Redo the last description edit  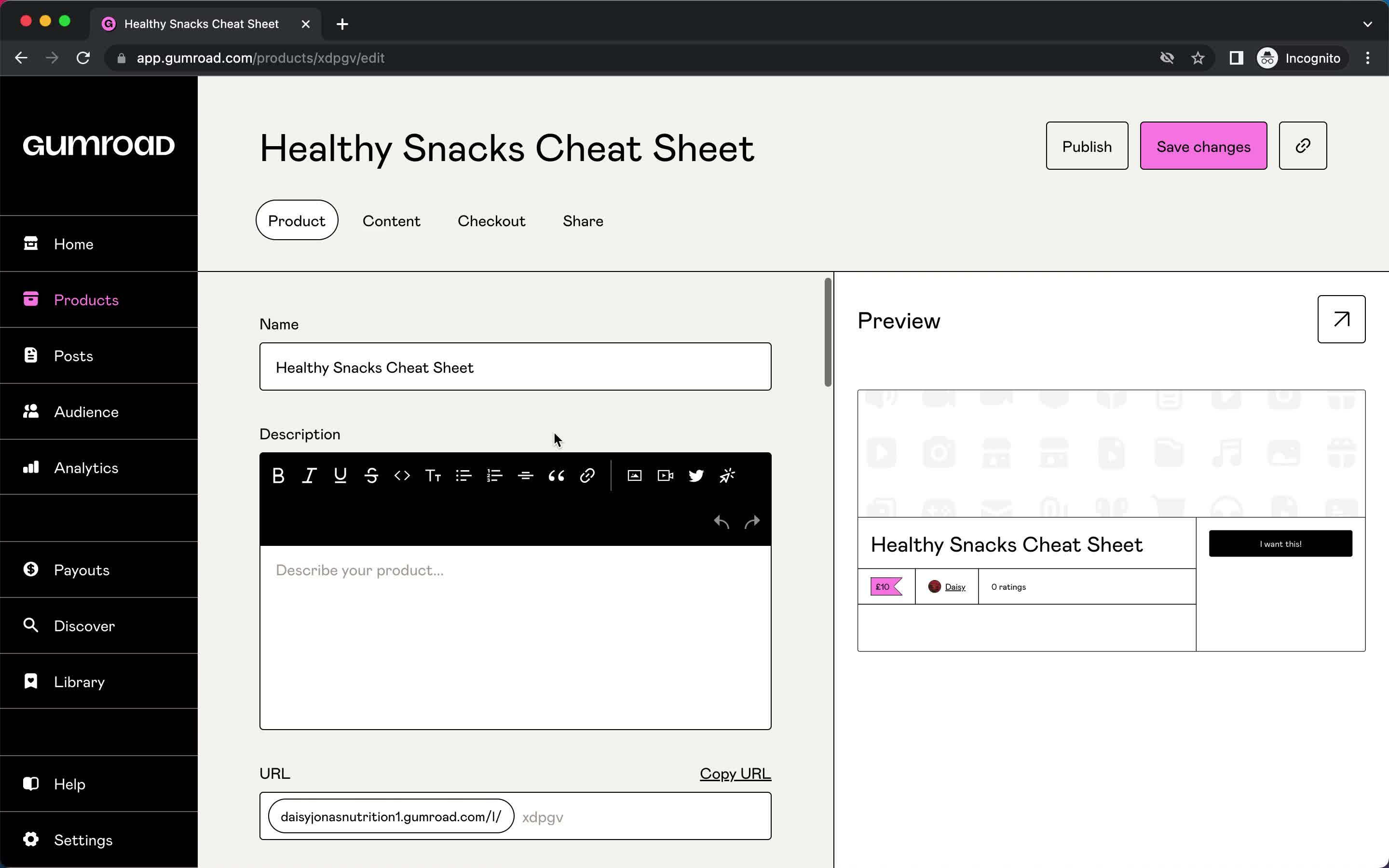coord(752,521)
